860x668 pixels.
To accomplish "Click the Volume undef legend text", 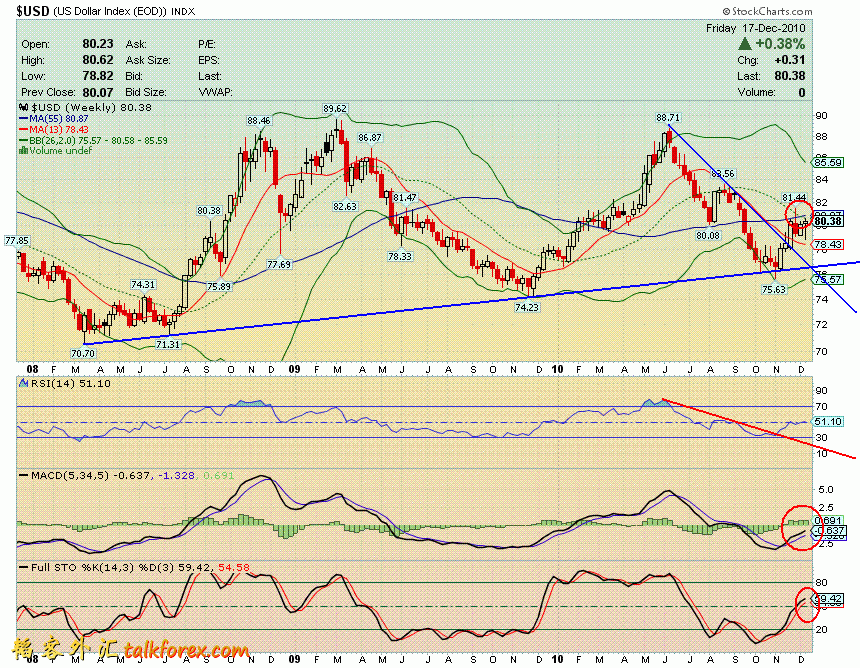I will (x=60, y=150).
